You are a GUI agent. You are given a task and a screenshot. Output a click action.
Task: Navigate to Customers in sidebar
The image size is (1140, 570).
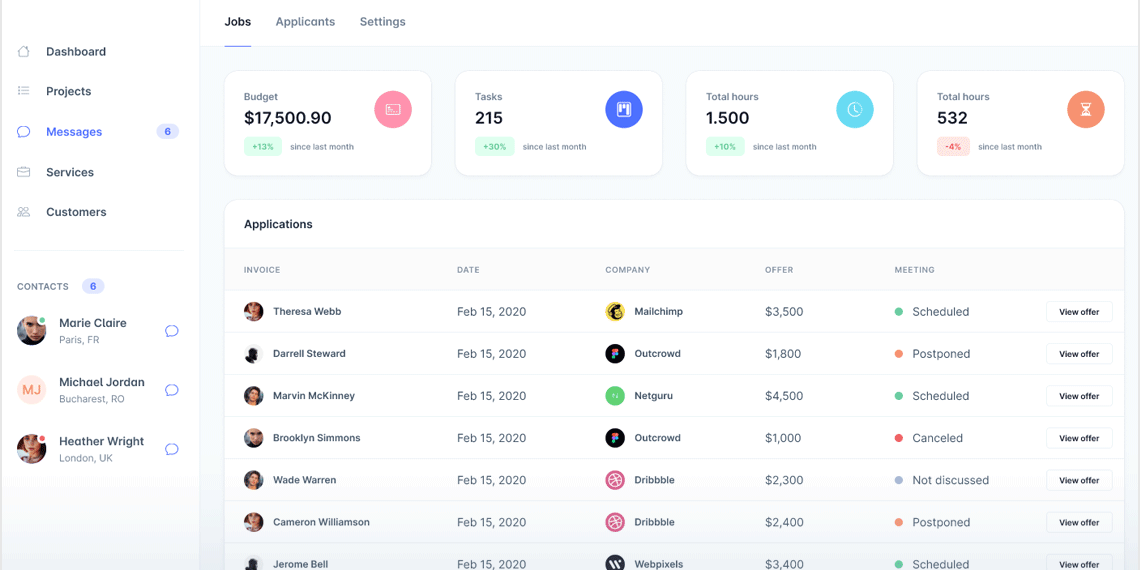point(76,212)
